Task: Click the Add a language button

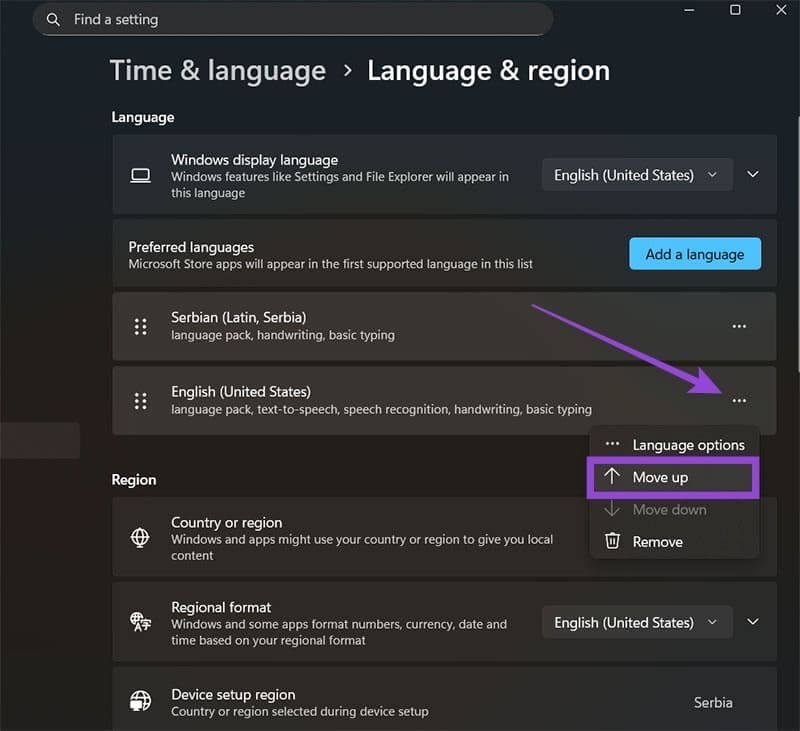Action: point(694,254)
